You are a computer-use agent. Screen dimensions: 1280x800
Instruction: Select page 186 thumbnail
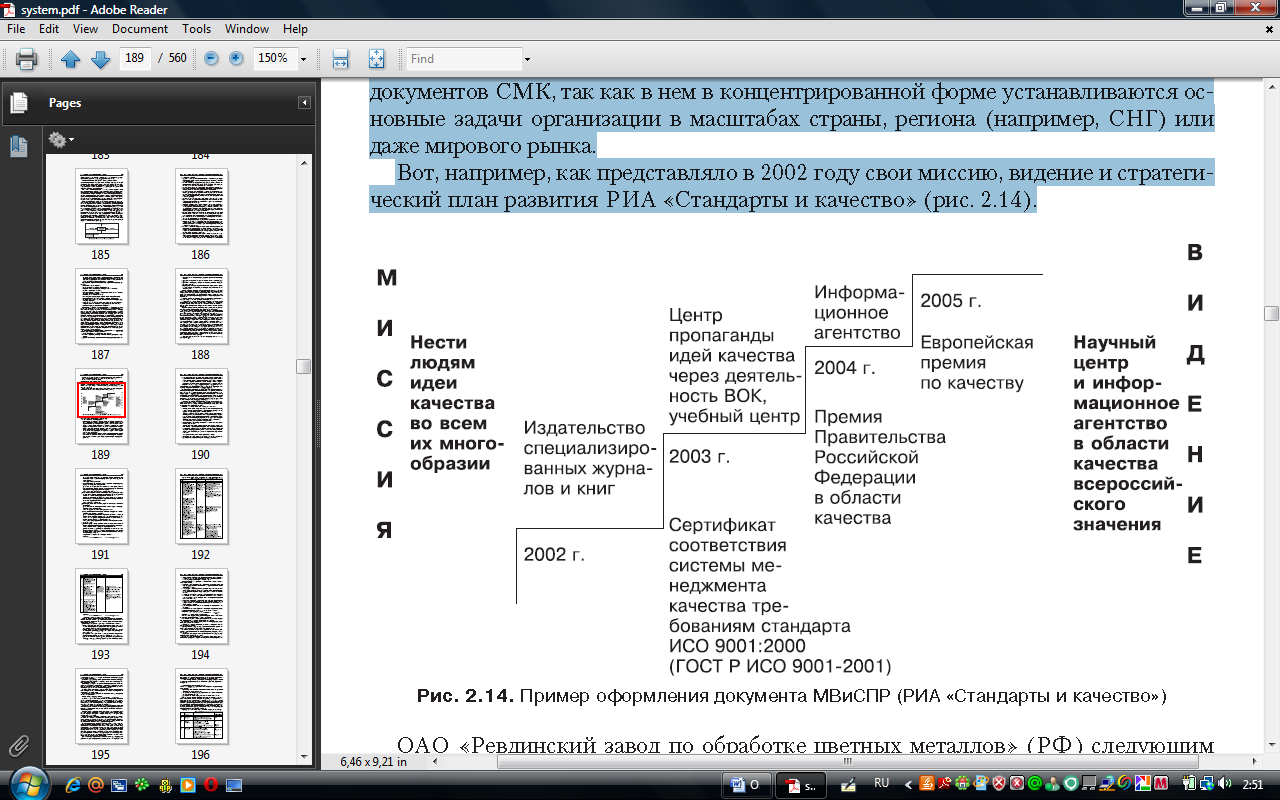[x=201, y=207]
